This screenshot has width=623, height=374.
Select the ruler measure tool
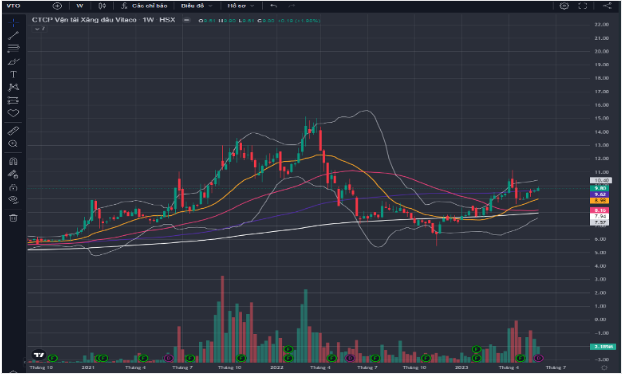14,131
